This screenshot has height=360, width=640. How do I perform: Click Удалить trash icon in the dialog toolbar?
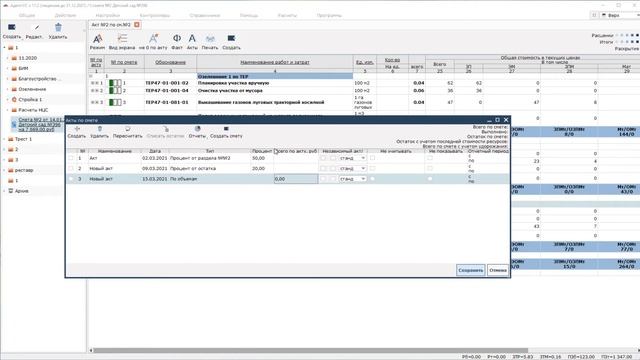point(100,129)
